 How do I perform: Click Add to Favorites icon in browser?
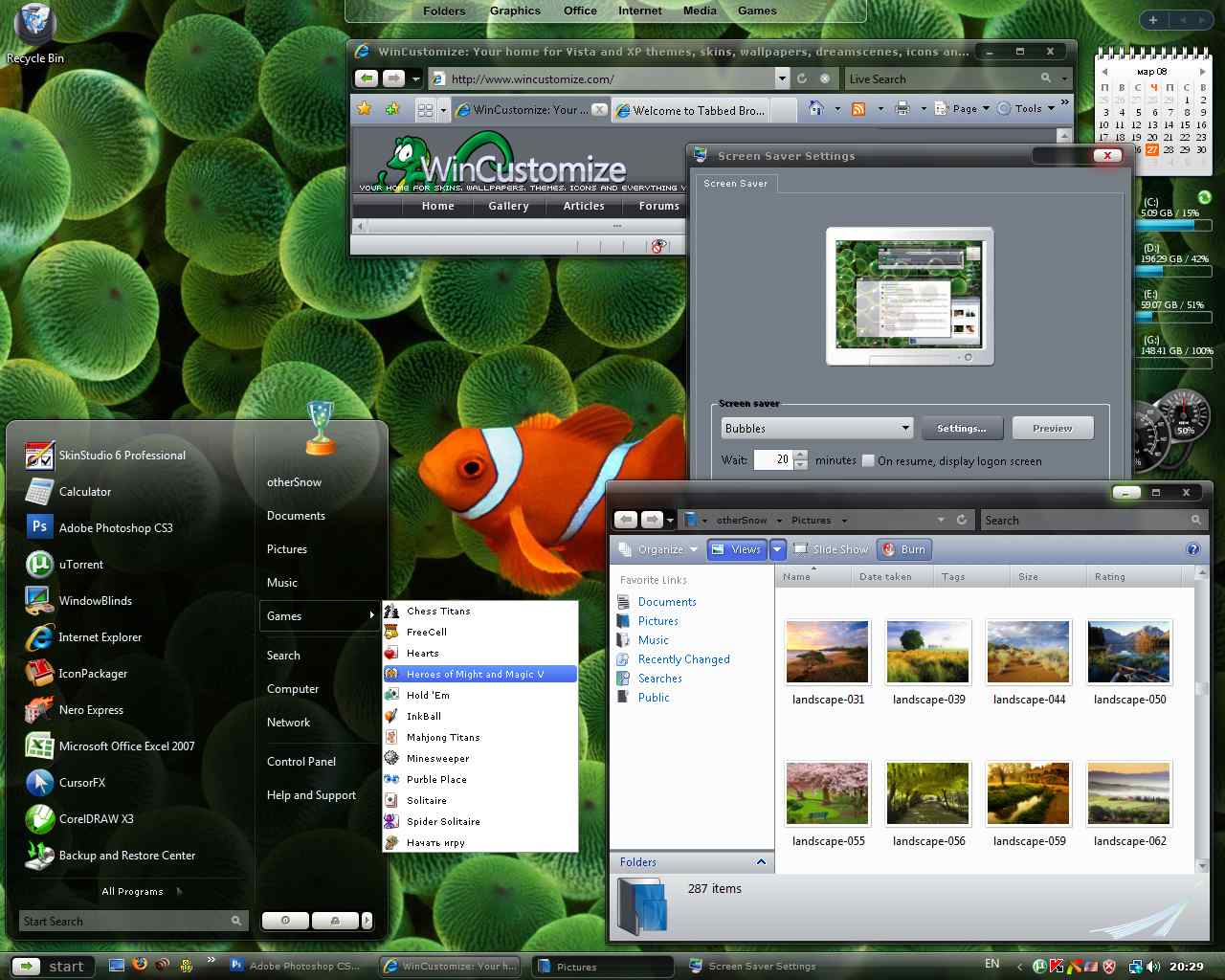point(392,109)
